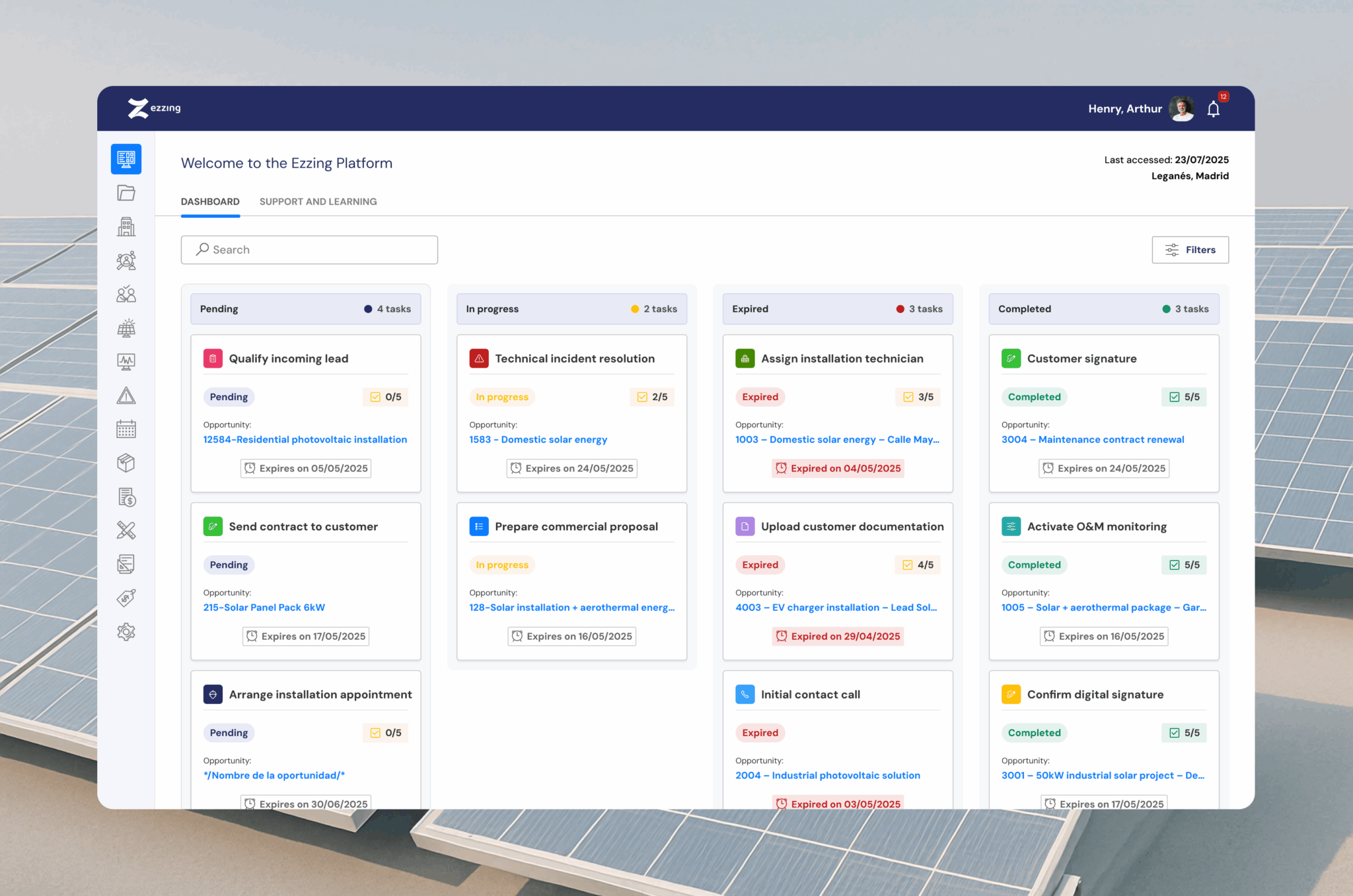Click the Search input field
Image resolution: width=1353 pixels, height=896 pixels.
click(309, 250)
